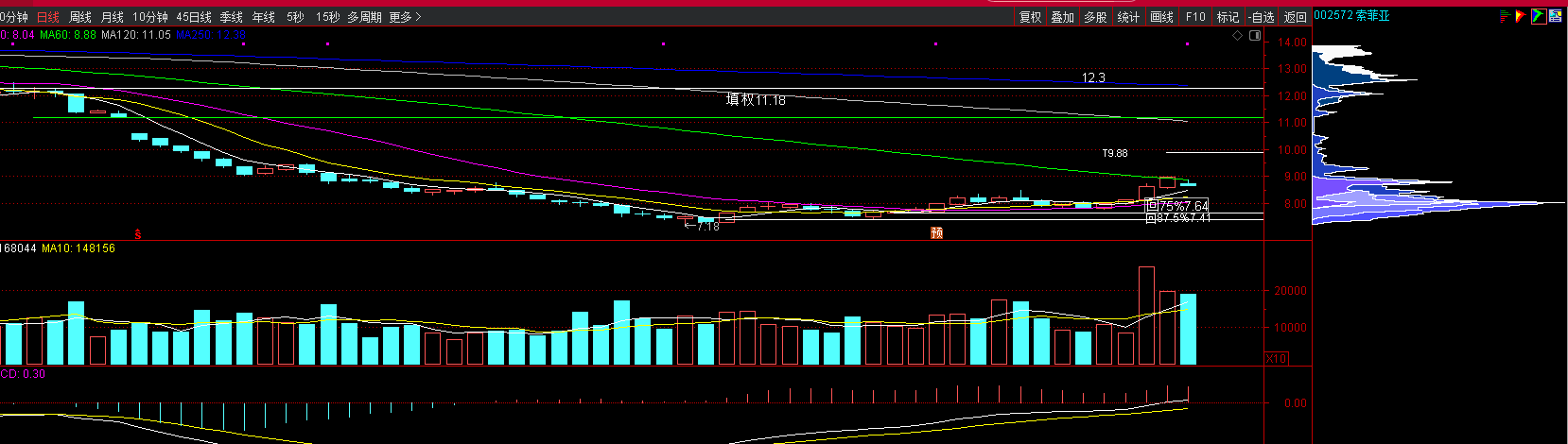
Task: Switch to 季线 quarterly period
Action: pyautogui.click(x=232, y=17)
